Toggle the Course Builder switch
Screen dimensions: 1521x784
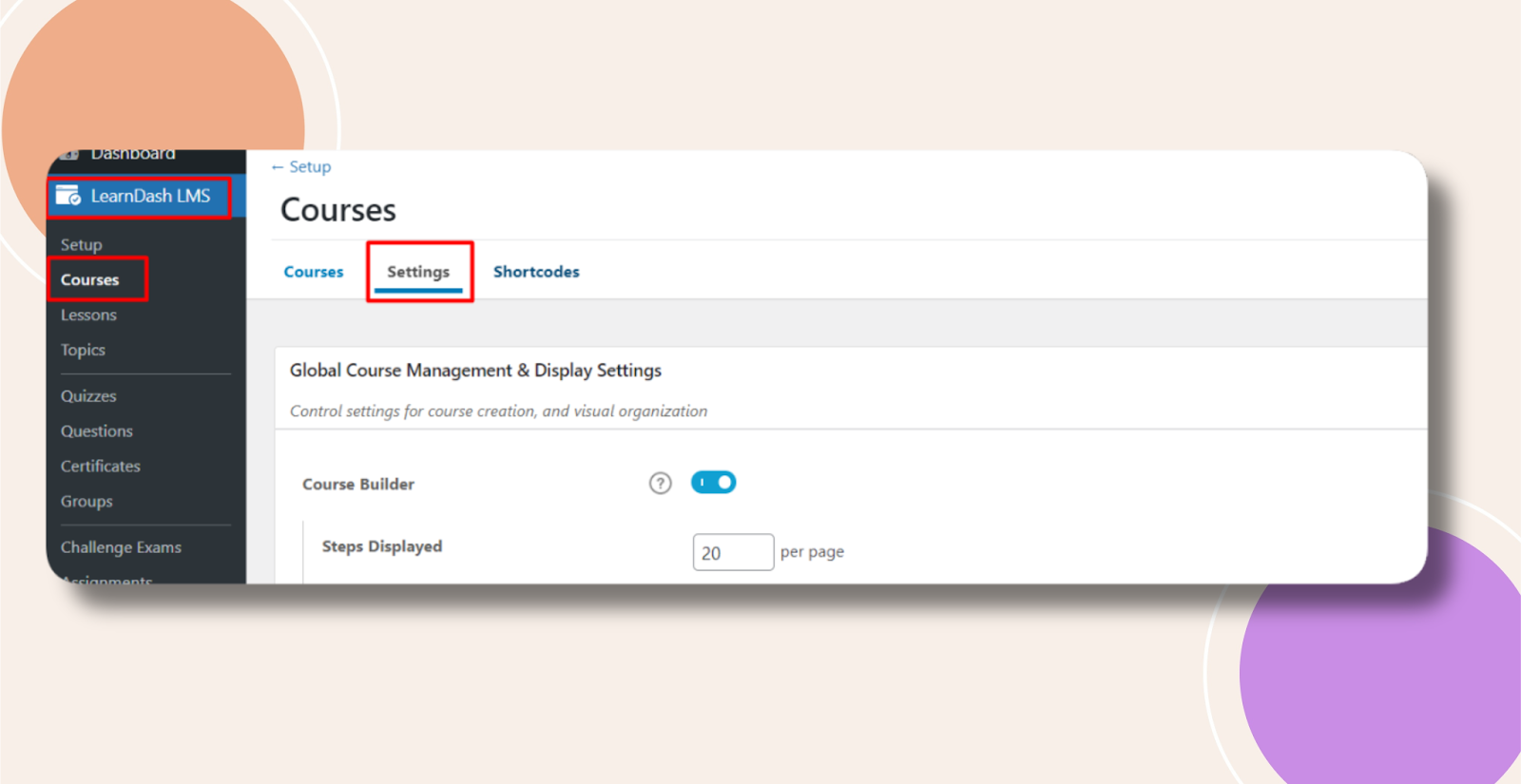[713, 483]
